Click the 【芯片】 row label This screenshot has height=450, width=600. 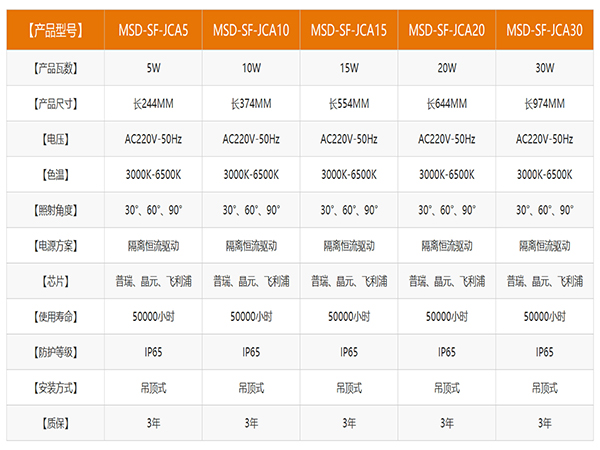coord(55,281)
